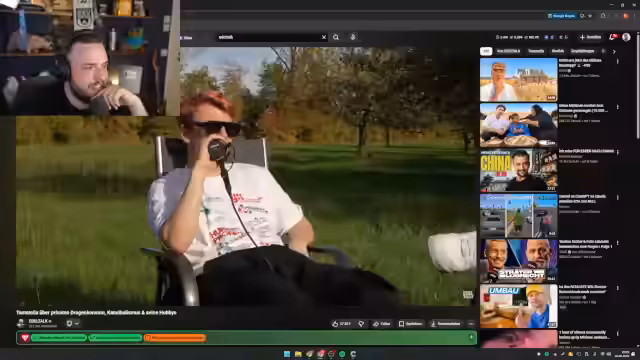Screen dimensions: 640x360
Task: Save video via Speichern button
Action: [411, 324]
